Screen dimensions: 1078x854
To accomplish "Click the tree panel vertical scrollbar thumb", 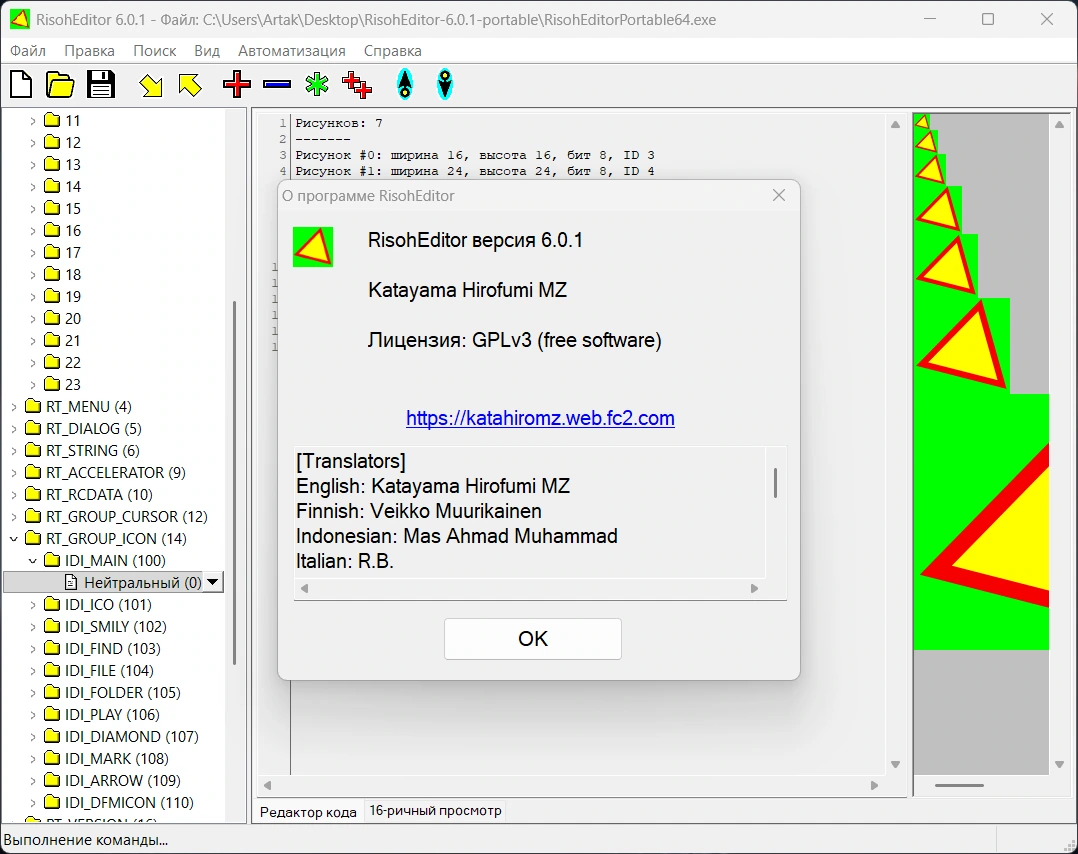I will [x=234, y=483].
